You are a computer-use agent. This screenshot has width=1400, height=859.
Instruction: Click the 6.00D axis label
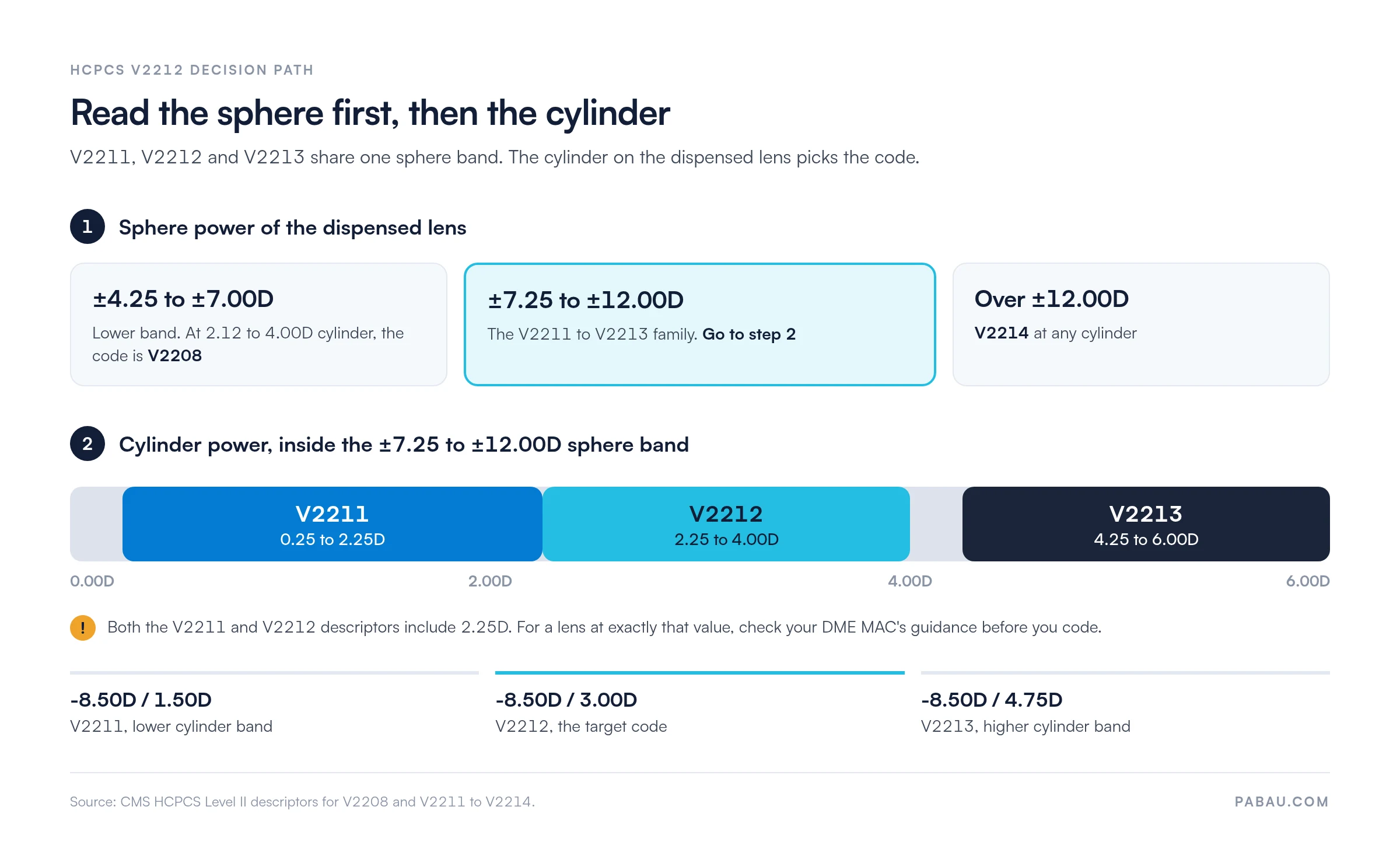click(1308, 581)
